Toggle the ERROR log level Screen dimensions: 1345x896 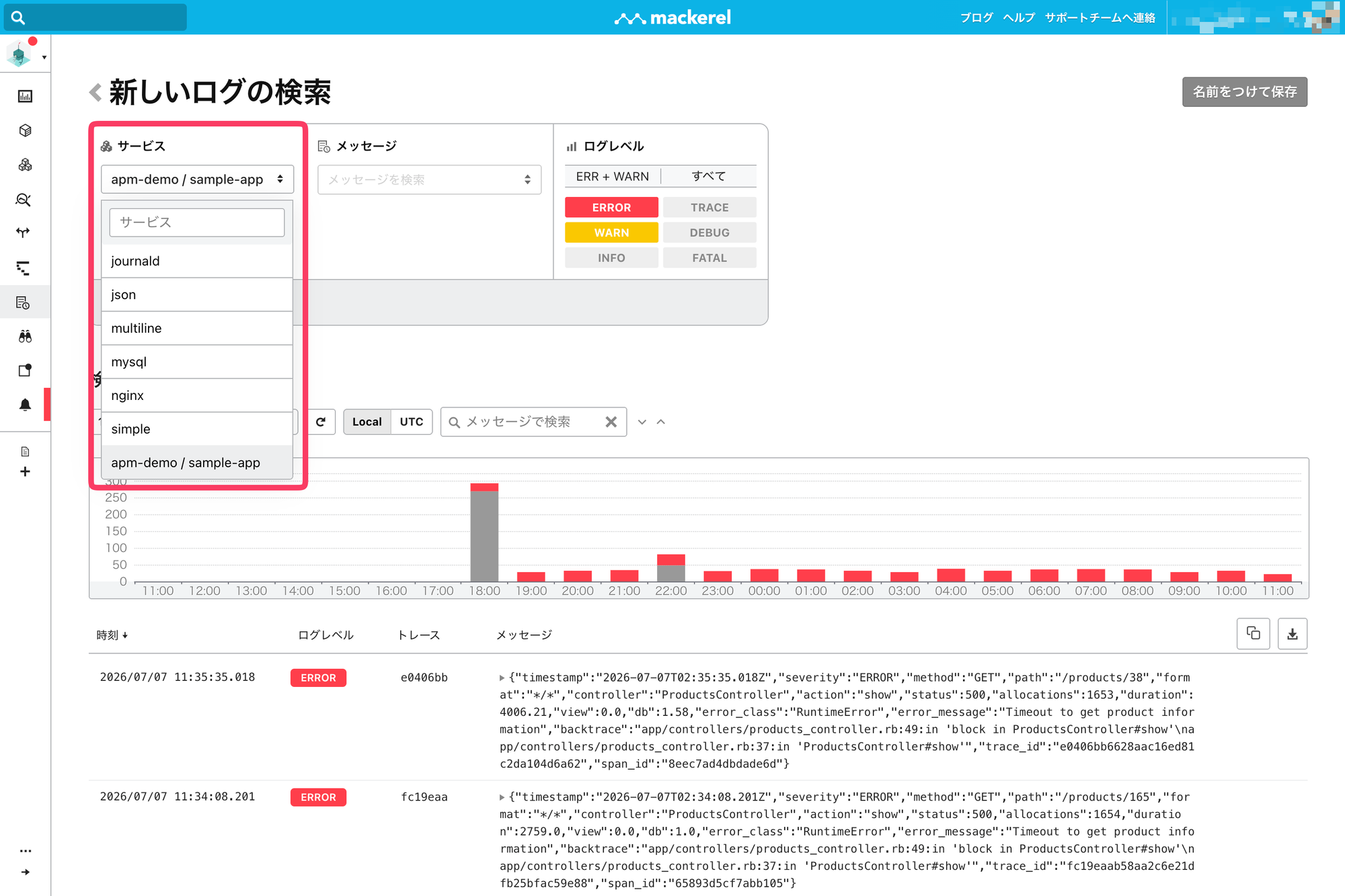(x=611, y=207)
